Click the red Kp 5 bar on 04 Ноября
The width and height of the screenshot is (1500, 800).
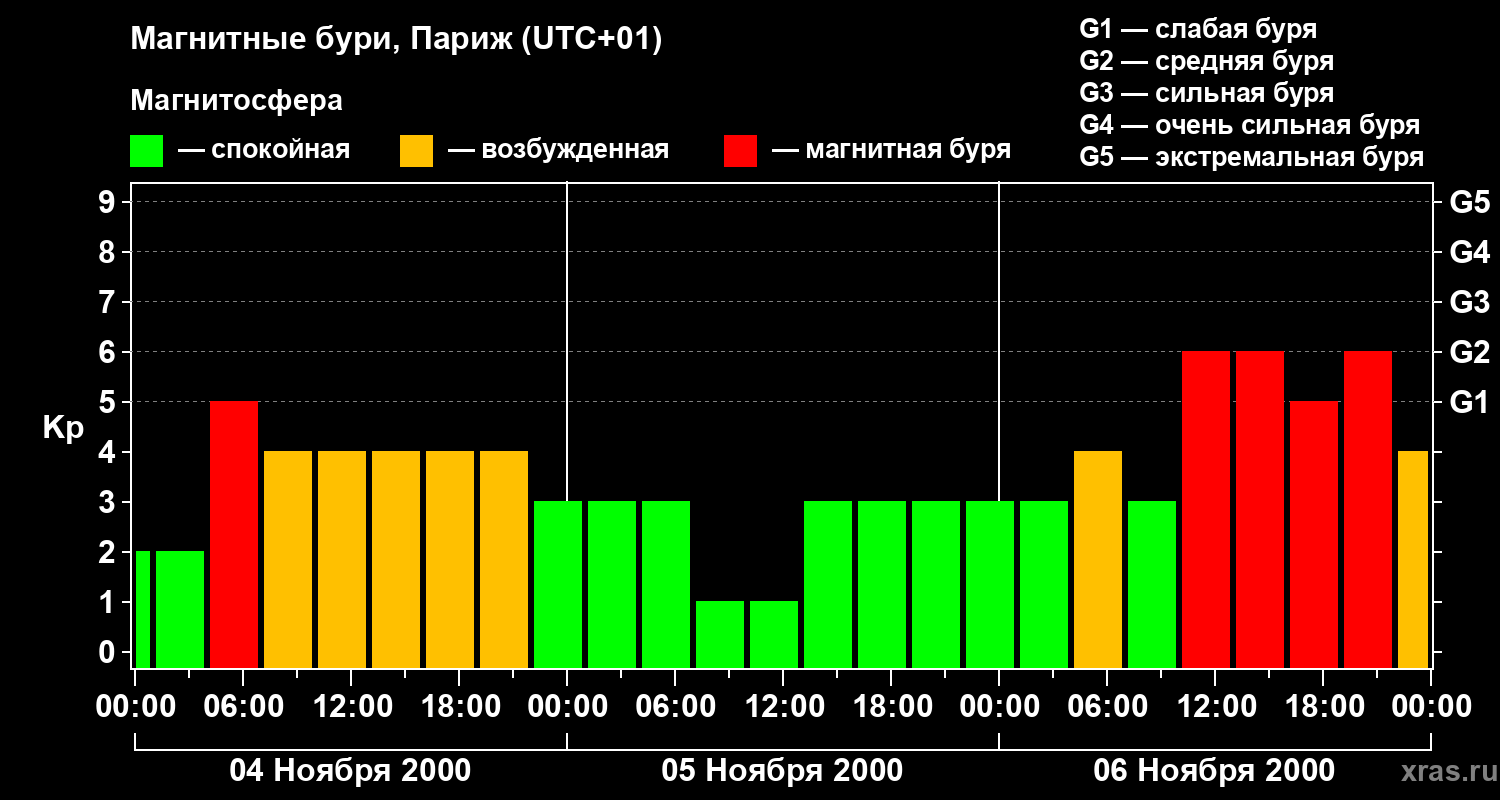pos(234,534)
